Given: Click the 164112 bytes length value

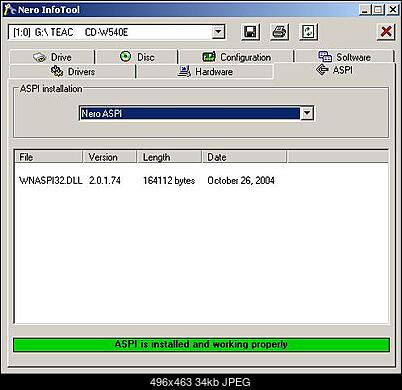Looking at the screenshot, I should click(x=169, y=180).
